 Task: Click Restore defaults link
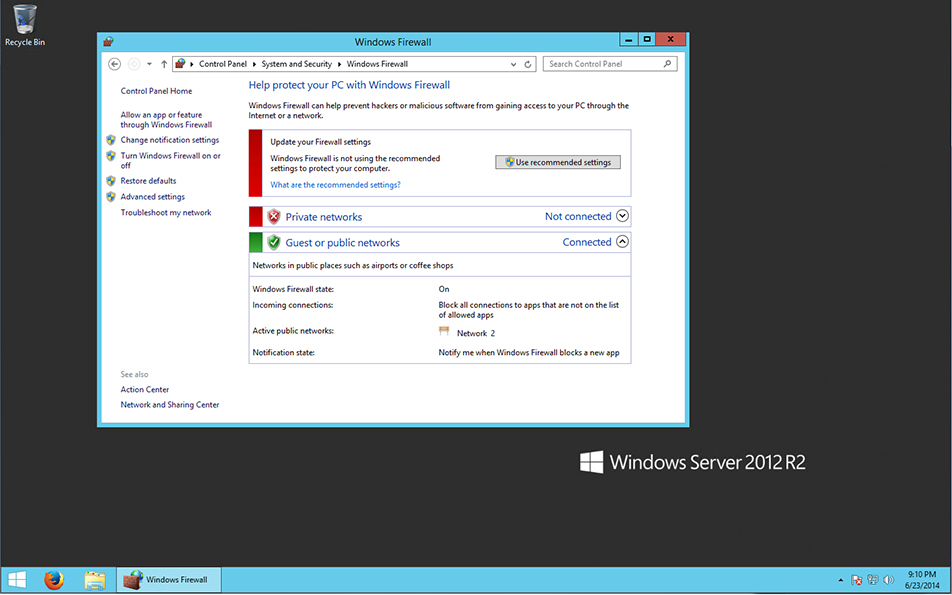click(148, 181)
